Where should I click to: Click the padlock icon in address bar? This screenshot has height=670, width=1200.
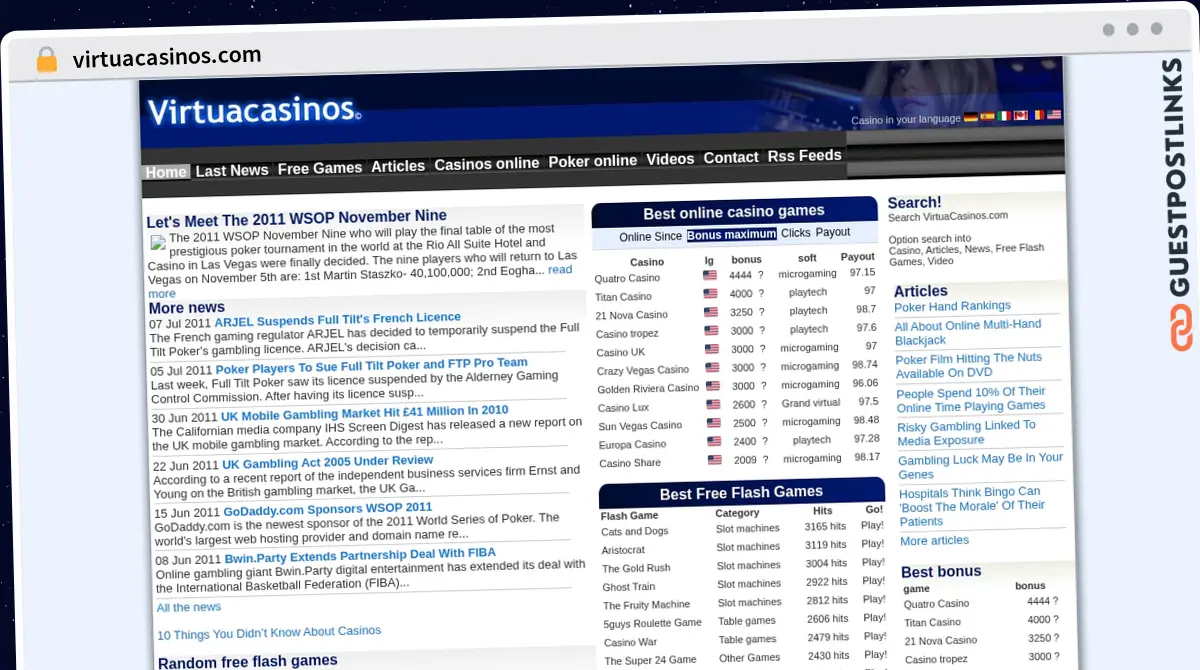click(x=46, y=60)
